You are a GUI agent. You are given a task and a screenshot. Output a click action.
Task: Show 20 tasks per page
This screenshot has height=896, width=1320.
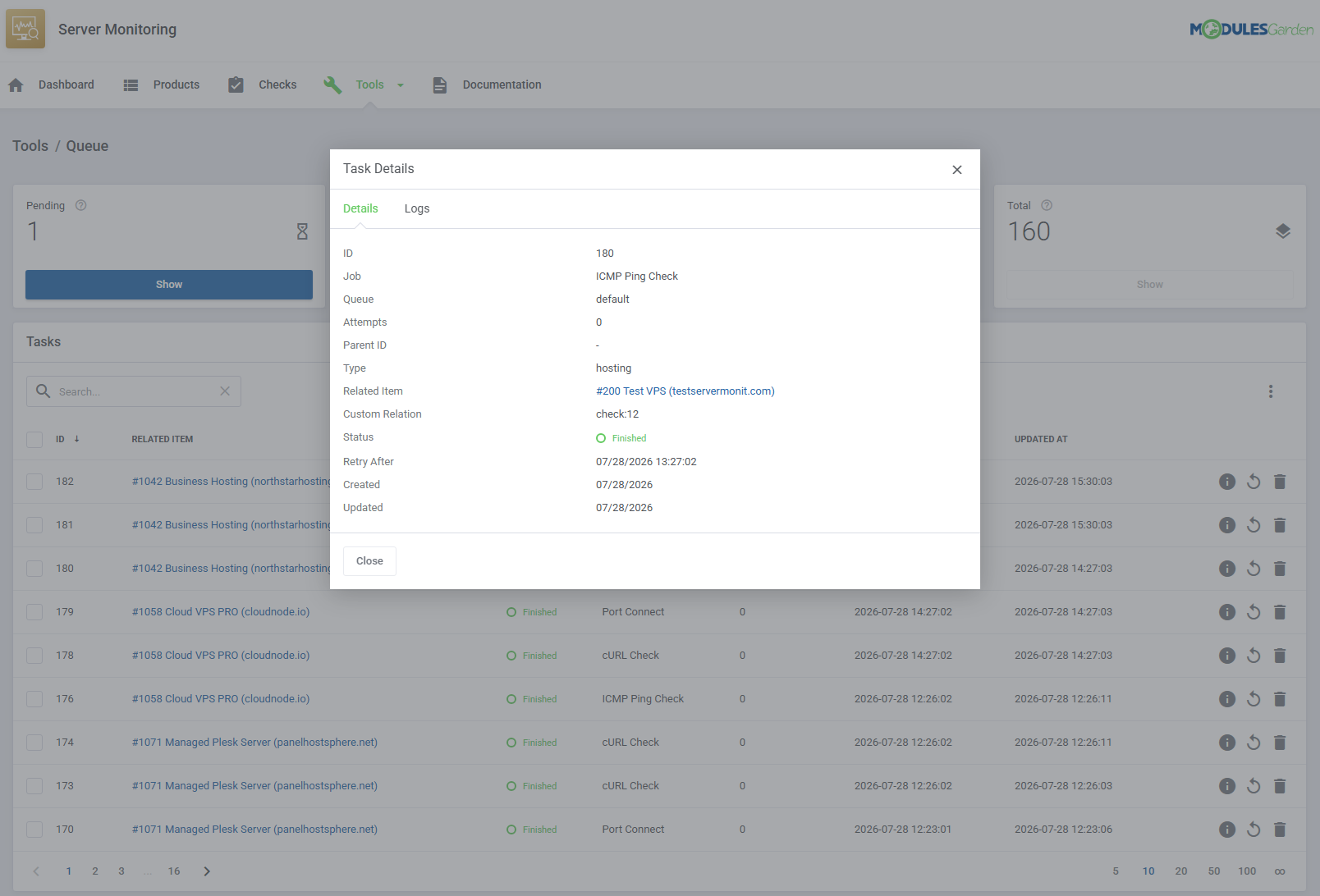pyautogui.click(x=1181, y=871)
